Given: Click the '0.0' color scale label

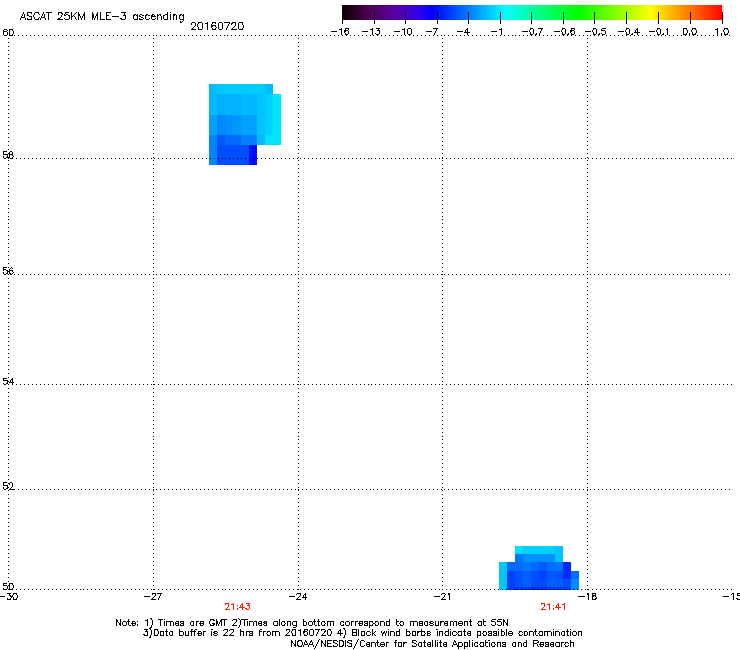Looking at the screenshot, I should coord(690,32).
